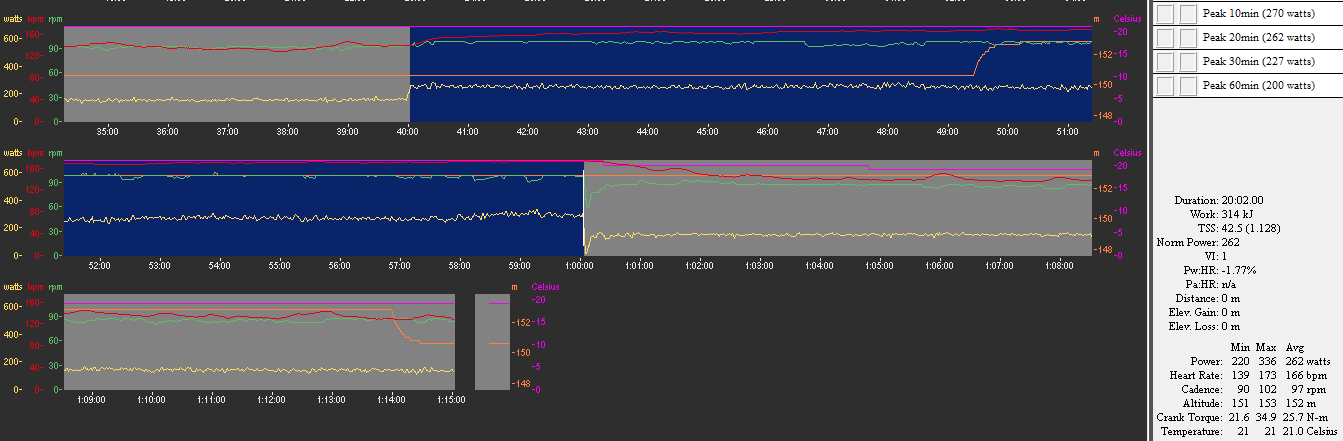Check the second box next to Peak 60min

(x=1186, y=86)
